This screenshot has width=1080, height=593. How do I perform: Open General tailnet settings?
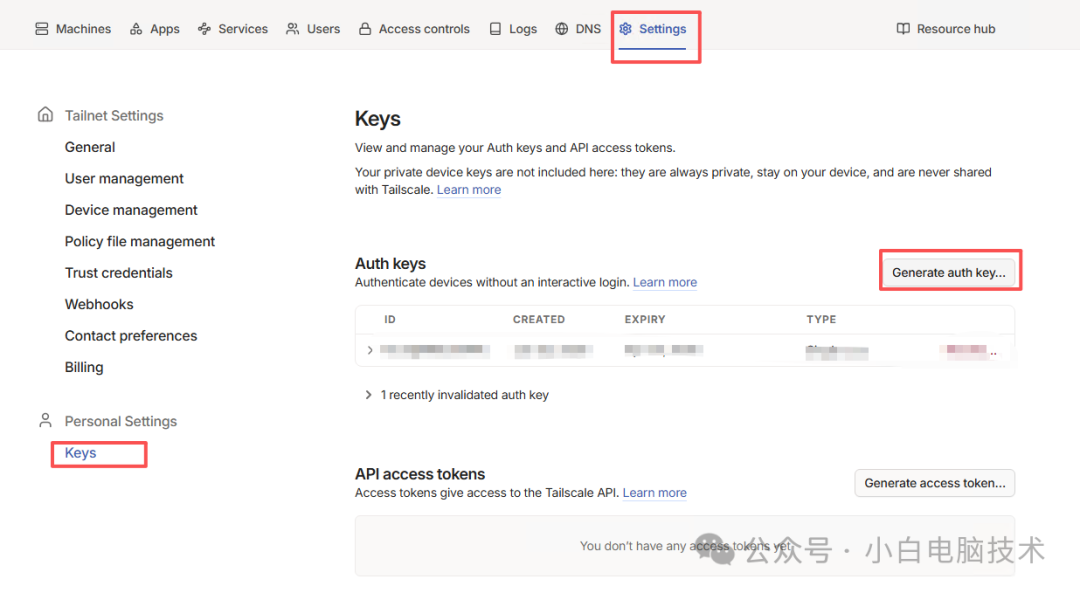click(90, 147)
